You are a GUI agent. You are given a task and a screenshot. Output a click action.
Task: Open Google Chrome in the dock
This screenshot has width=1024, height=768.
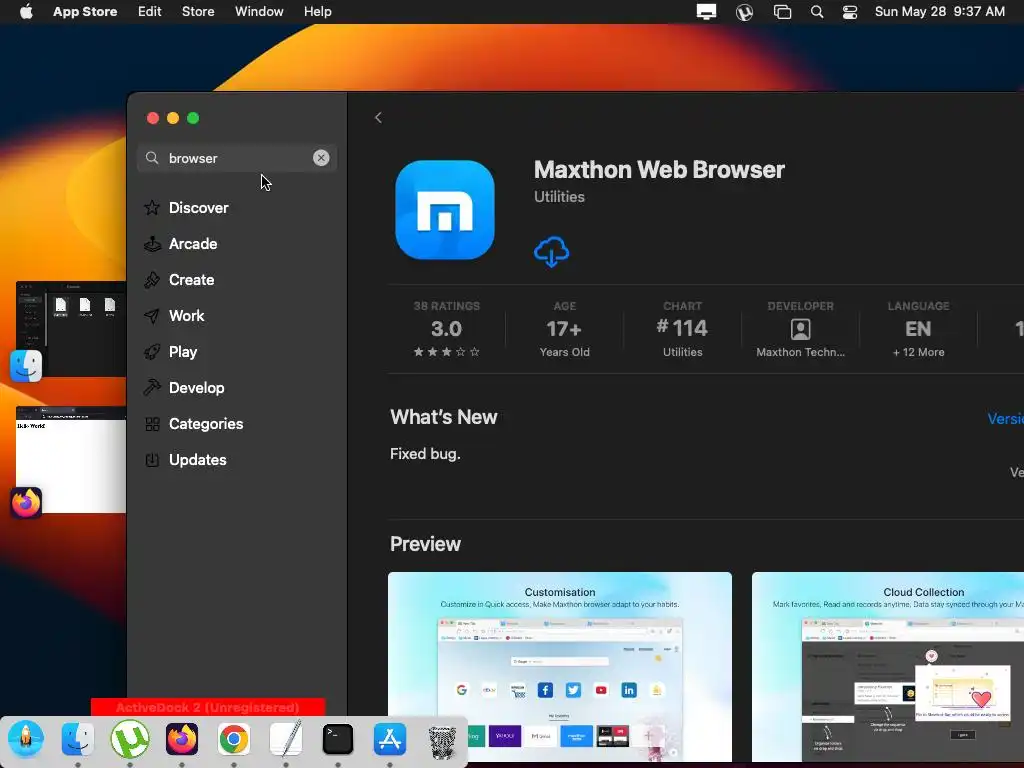234,739
